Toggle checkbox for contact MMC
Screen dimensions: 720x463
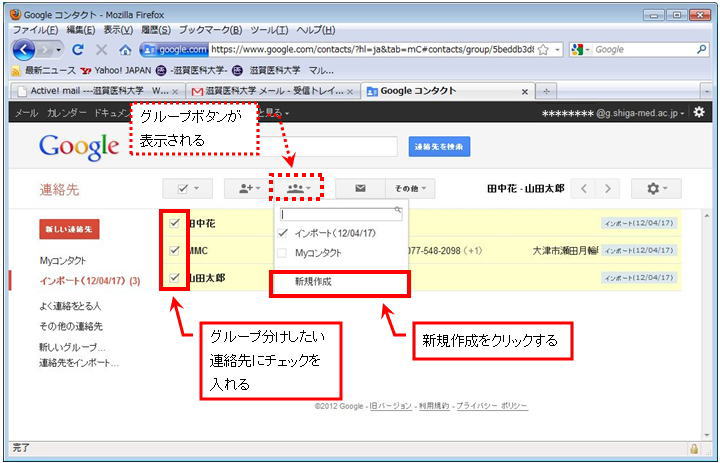coord(174,250)
